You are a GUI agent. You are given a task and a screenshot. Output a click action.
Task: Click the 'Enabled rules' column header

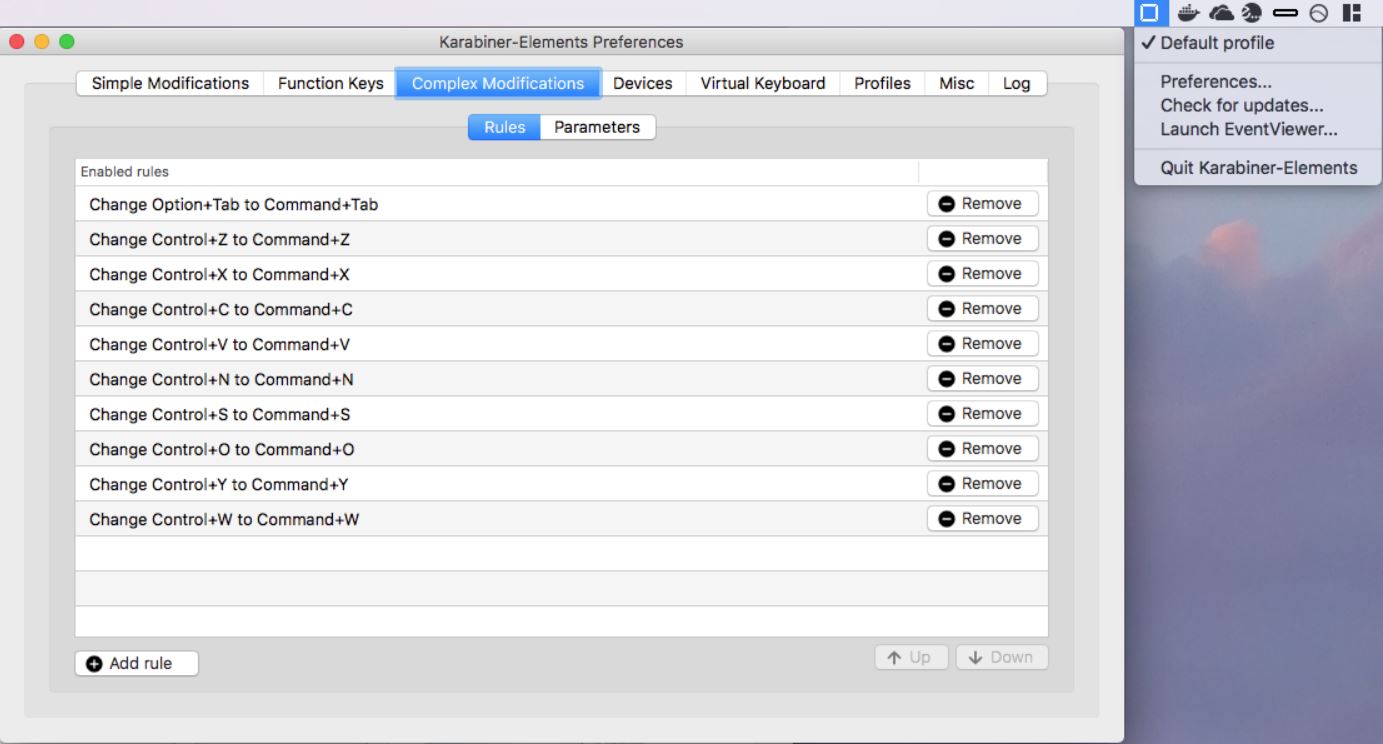coord(497,172)
